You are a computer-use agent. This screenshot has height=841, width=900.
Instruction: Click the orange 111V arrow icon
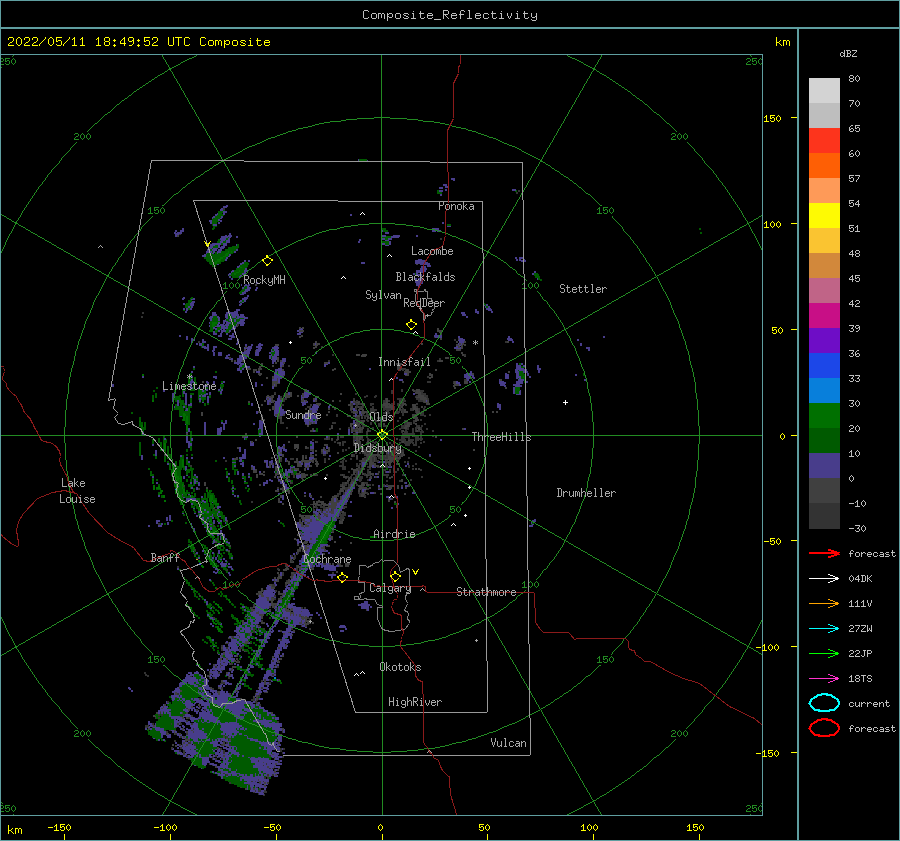(824, 603)
